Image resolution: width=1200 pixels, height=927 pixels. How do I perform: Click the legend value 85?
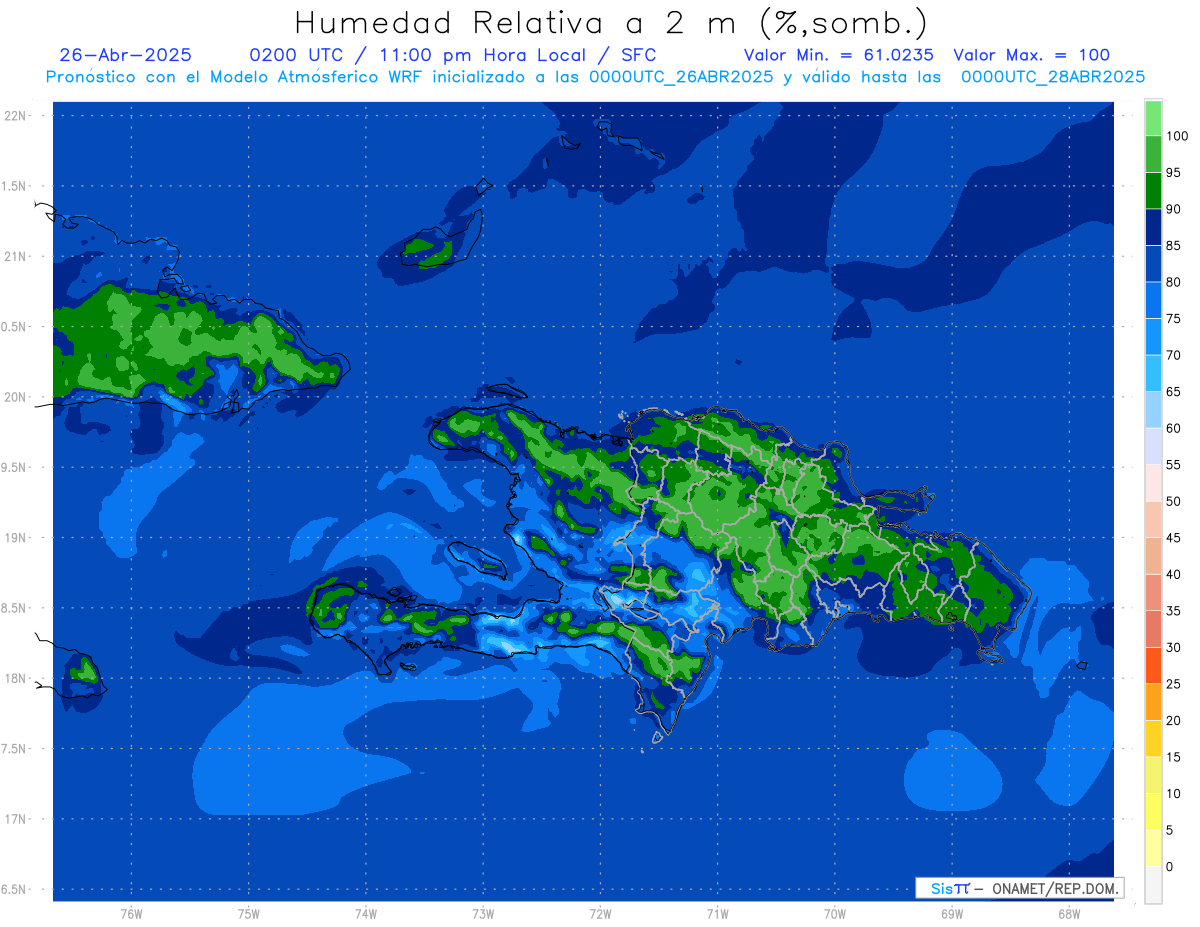[1173, 246]
